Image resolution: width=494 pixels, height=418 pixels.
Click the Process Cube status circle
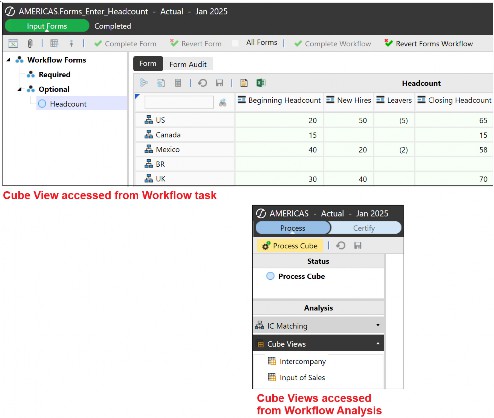[270, 276]
